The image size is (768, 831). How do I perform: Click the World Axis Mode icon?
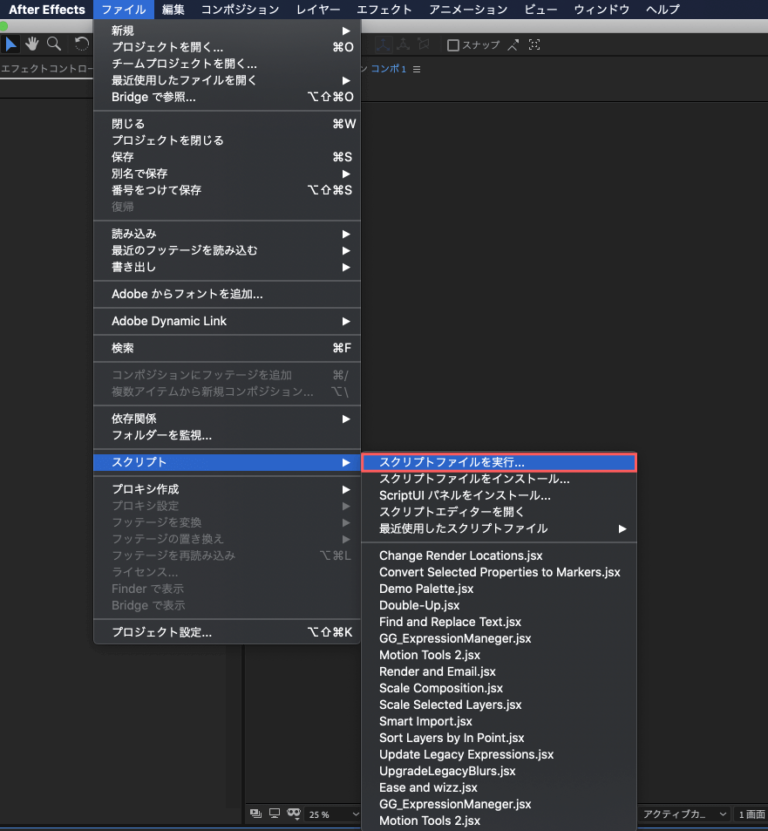403,45
